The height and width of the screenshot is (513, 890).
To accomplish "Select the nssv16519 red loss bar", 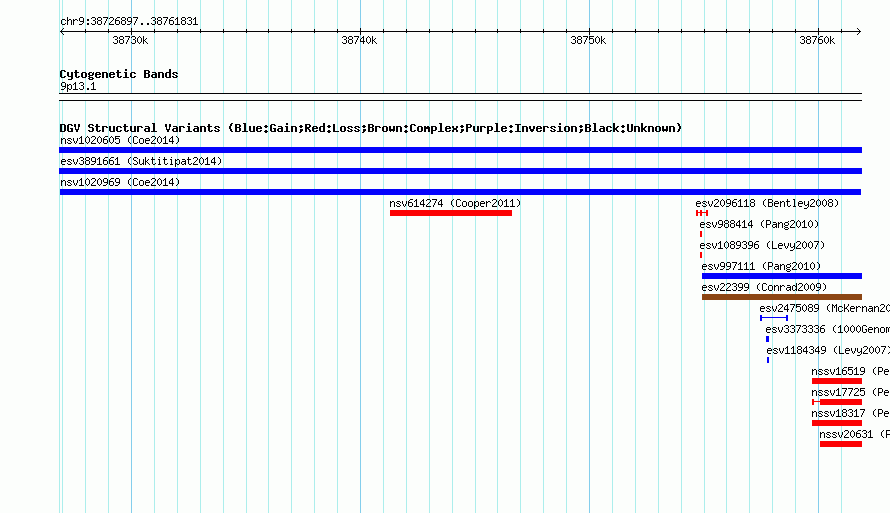I will pyautogui.click(x=837, y=381).
